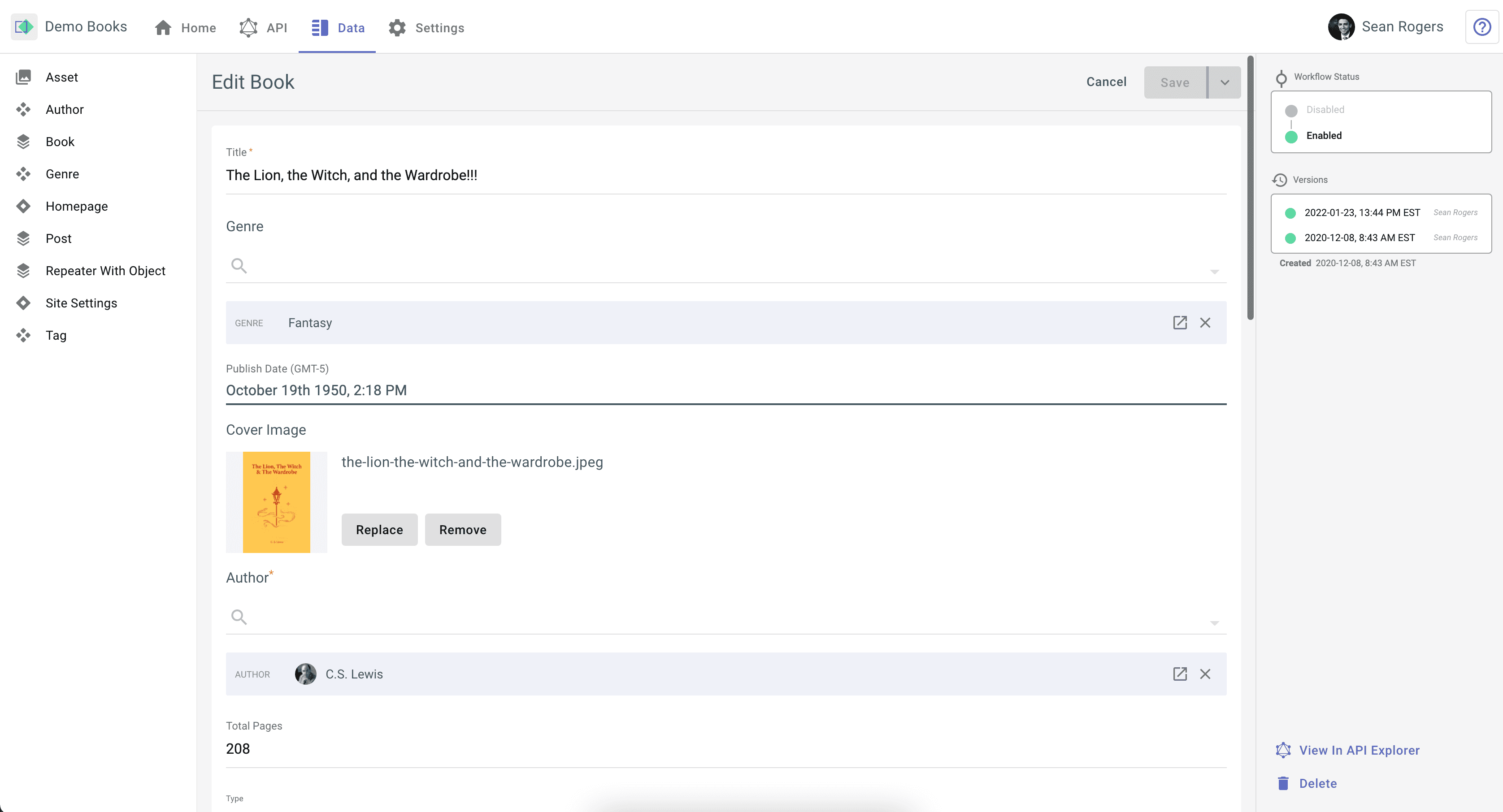Click the Asset sidebar icon

pos(23,77)
